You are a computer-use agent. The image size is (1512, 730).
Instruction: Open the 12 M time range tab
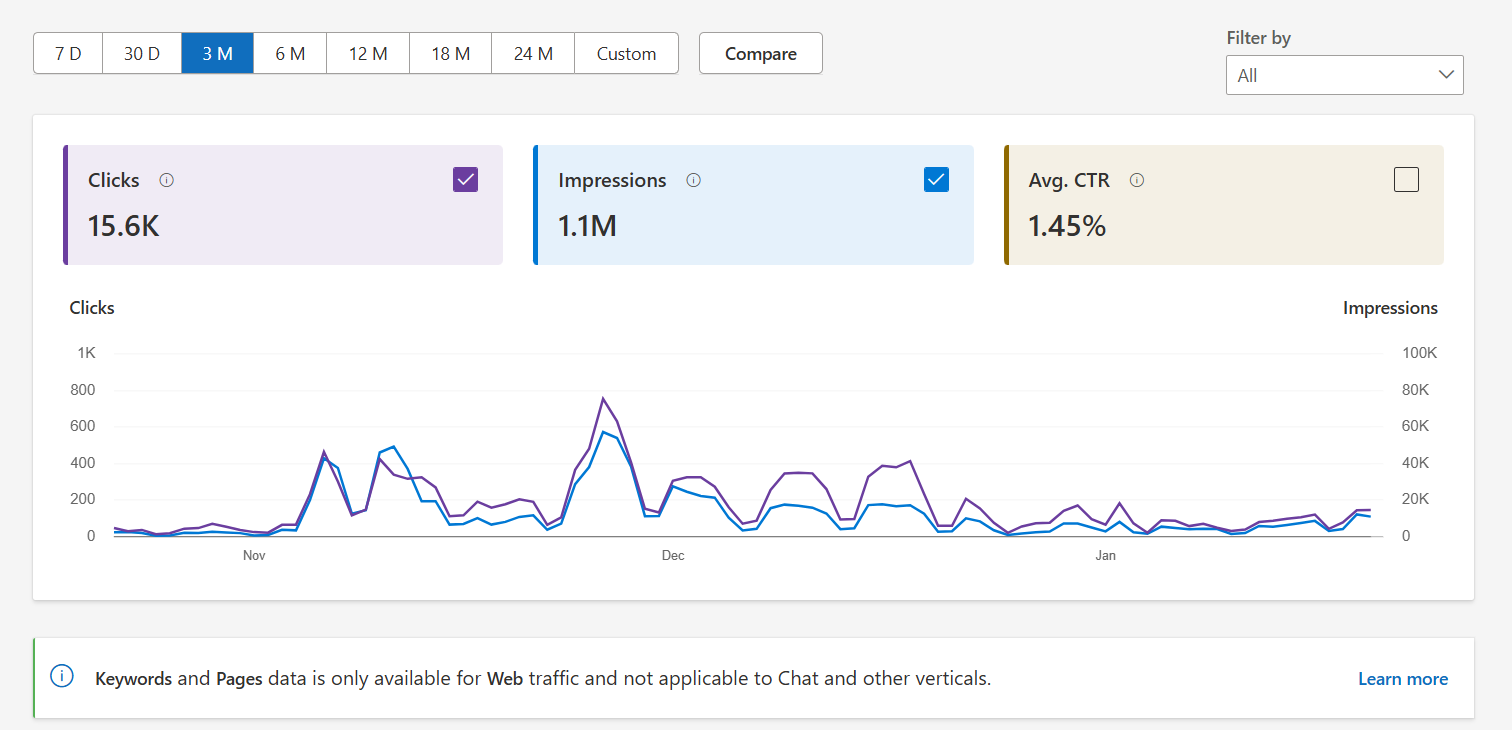click(x=367, y=53)
